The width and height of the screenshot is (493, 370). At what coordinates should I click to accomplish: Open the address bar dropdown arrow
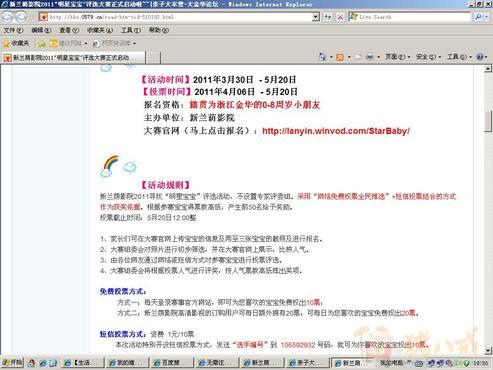pyautogui.click(x=316, y=17)
